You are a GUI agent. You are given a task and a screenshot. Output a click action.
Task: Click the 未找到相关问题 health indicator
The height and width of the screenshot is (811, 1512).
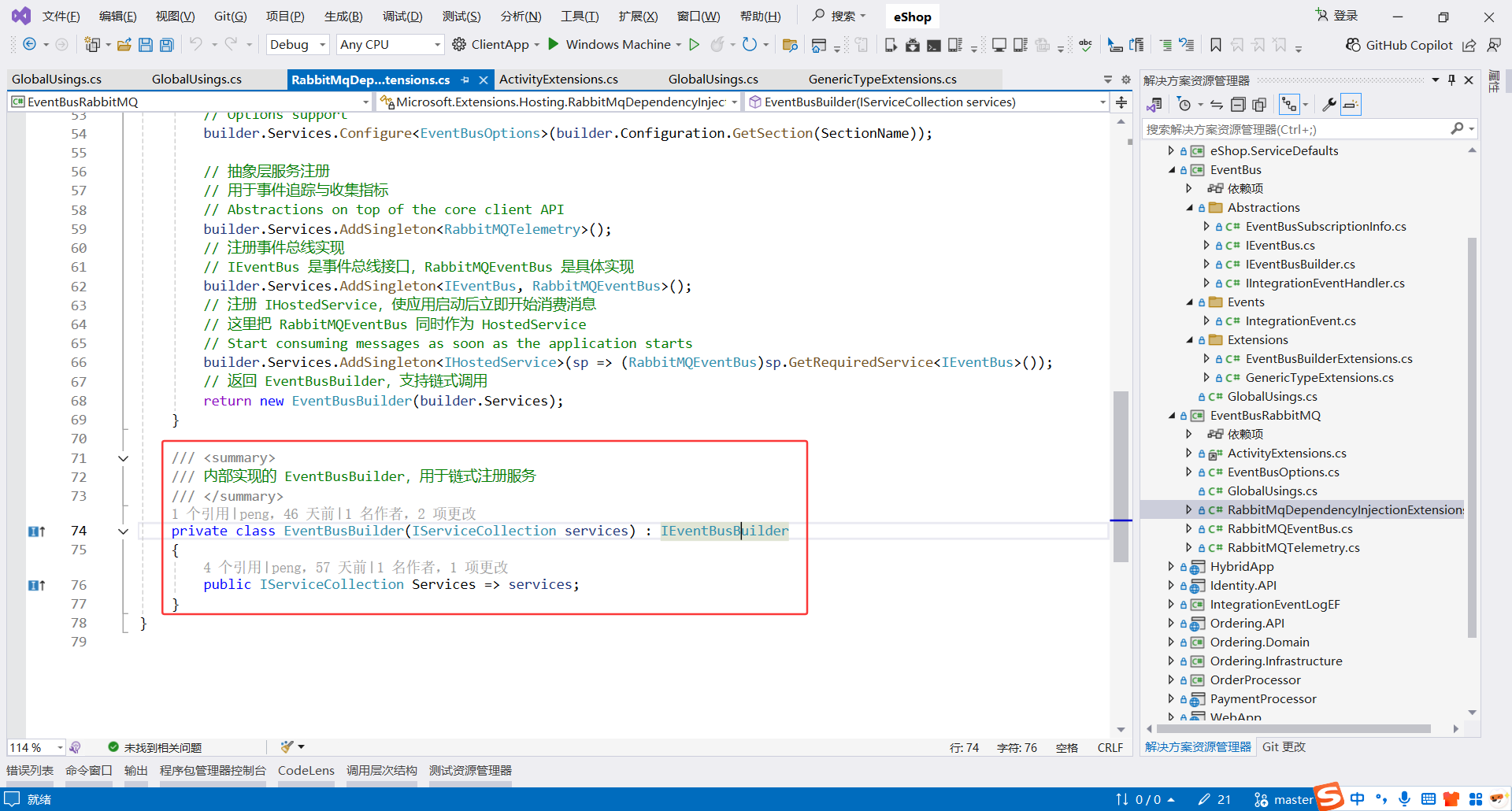tap(154, 747)
